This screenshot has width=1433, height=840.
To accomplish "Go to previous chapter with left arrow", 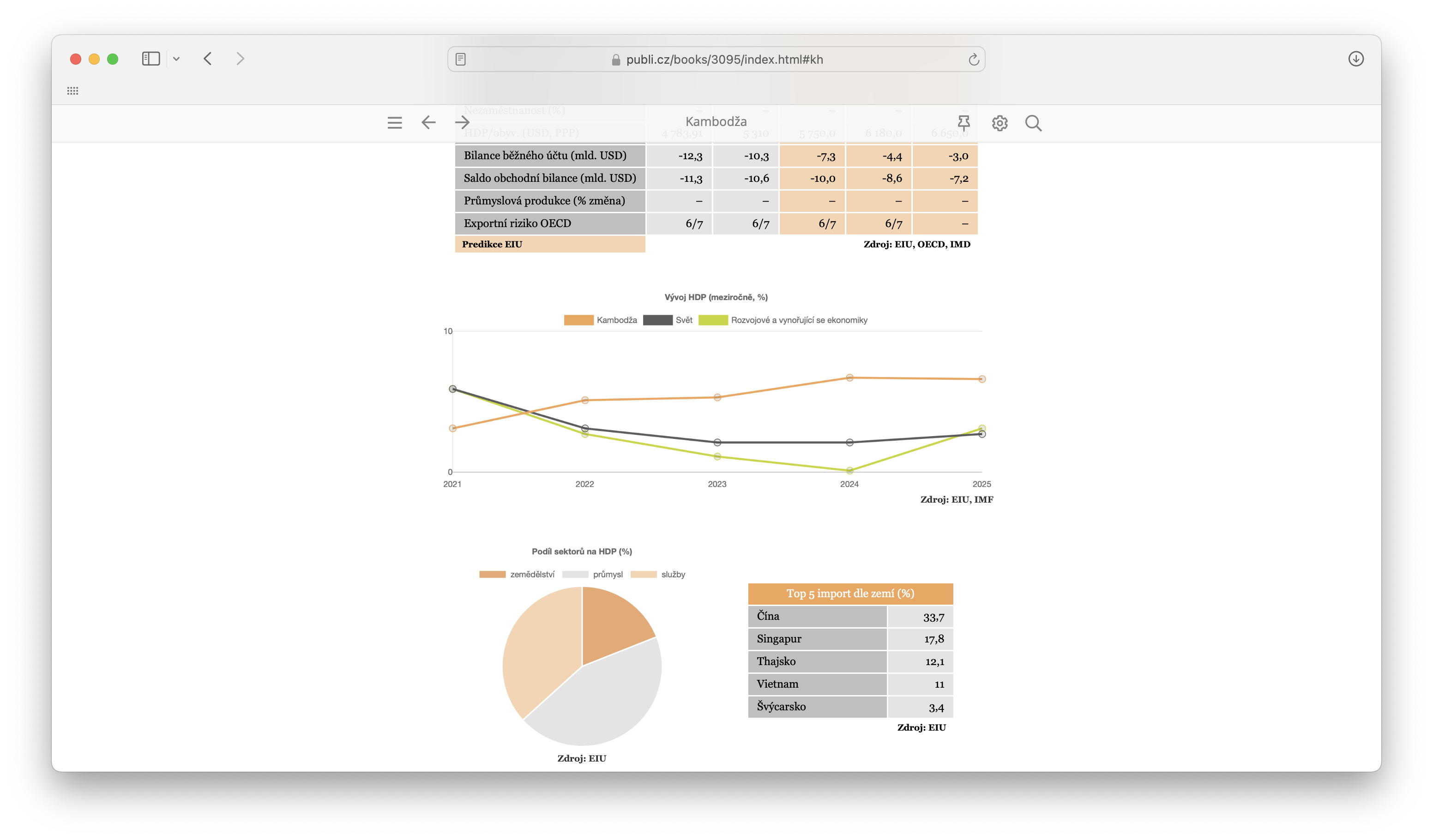I will coord(428,122).
